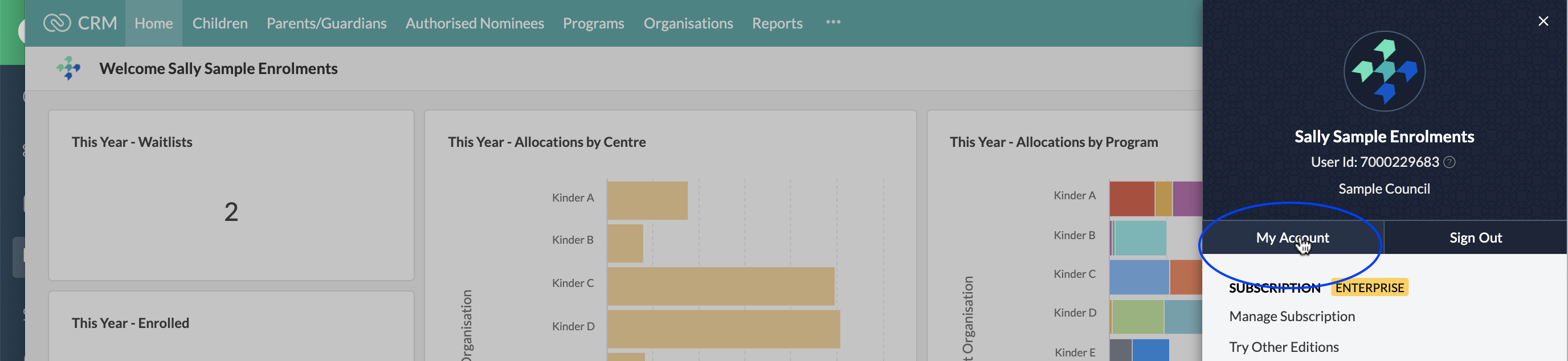The image size is (1568, 361).
Task: Open My Account
Action: (1292, 237)
